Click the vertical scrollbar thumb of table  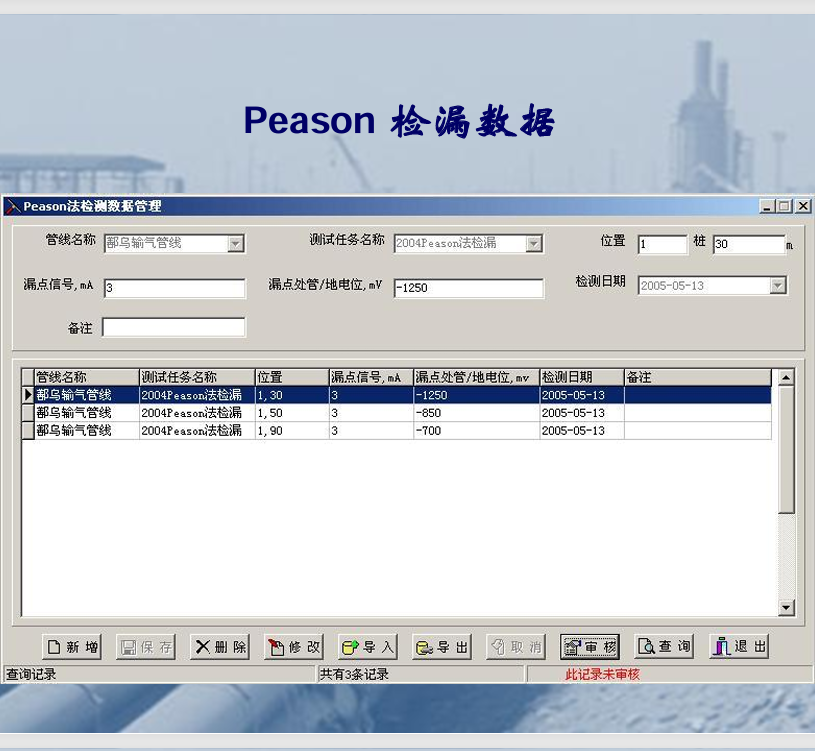click(x=786, y=449)
